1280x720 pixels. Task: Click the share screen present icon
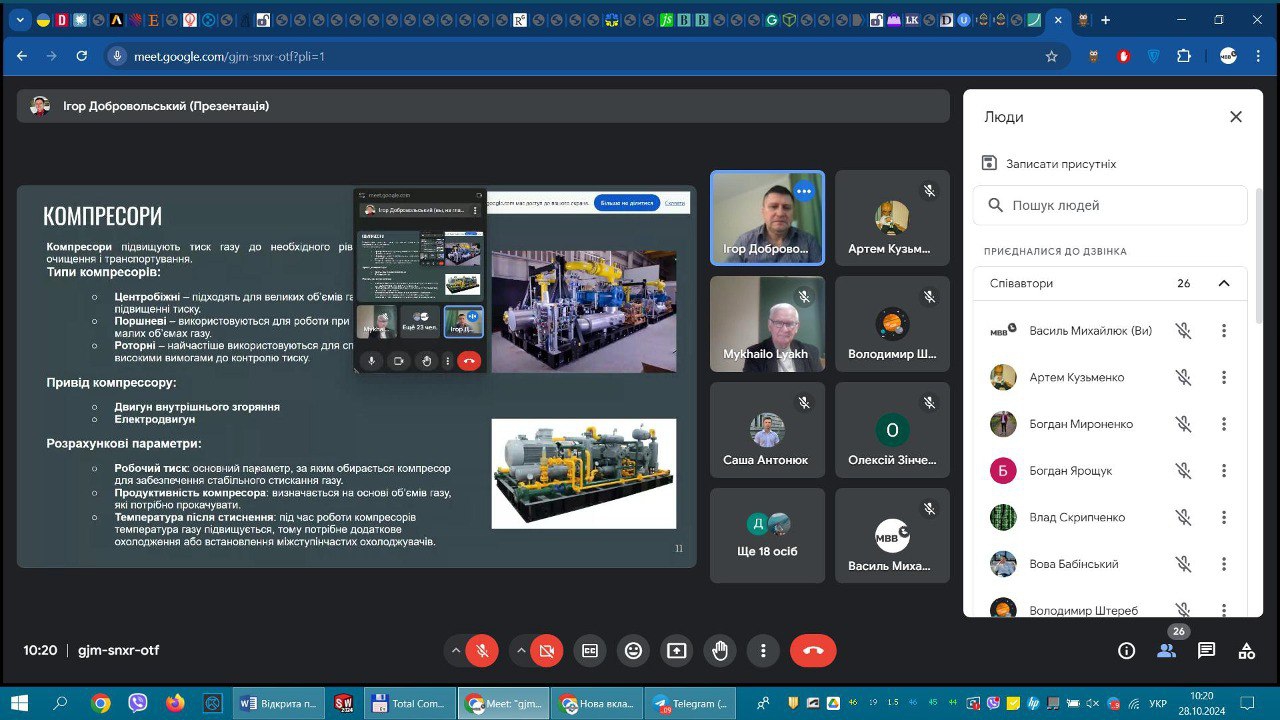(x=677, y=651)
